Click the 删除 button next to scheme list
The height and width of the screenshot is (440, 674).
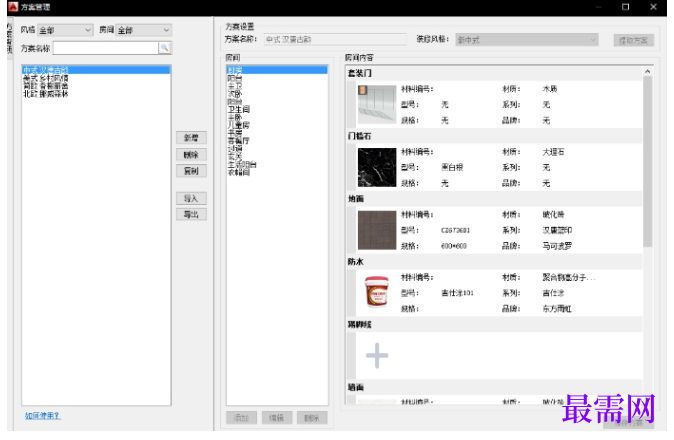(x=191, y=155)
